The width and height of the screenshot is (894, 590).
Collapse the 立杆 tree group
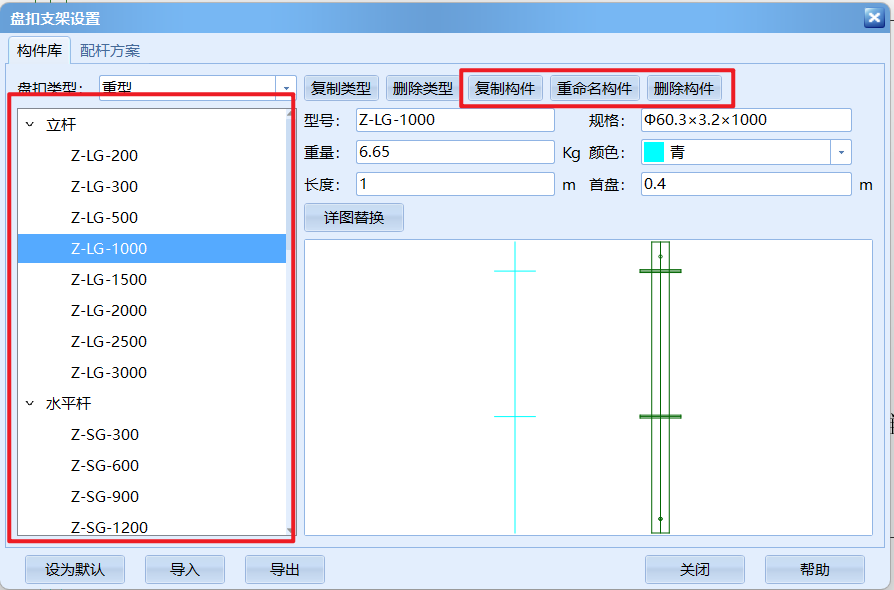coord(30,125)
